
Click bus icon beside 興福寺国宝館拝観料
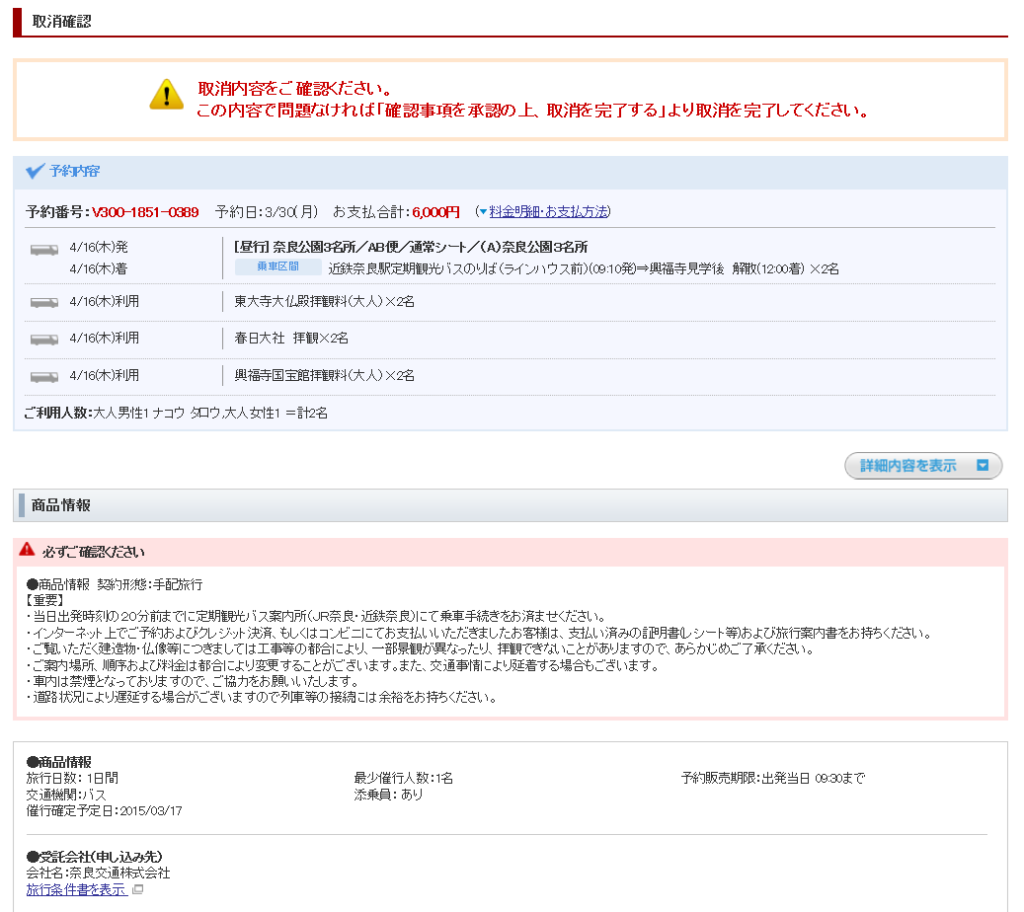(x=44, y=377)
